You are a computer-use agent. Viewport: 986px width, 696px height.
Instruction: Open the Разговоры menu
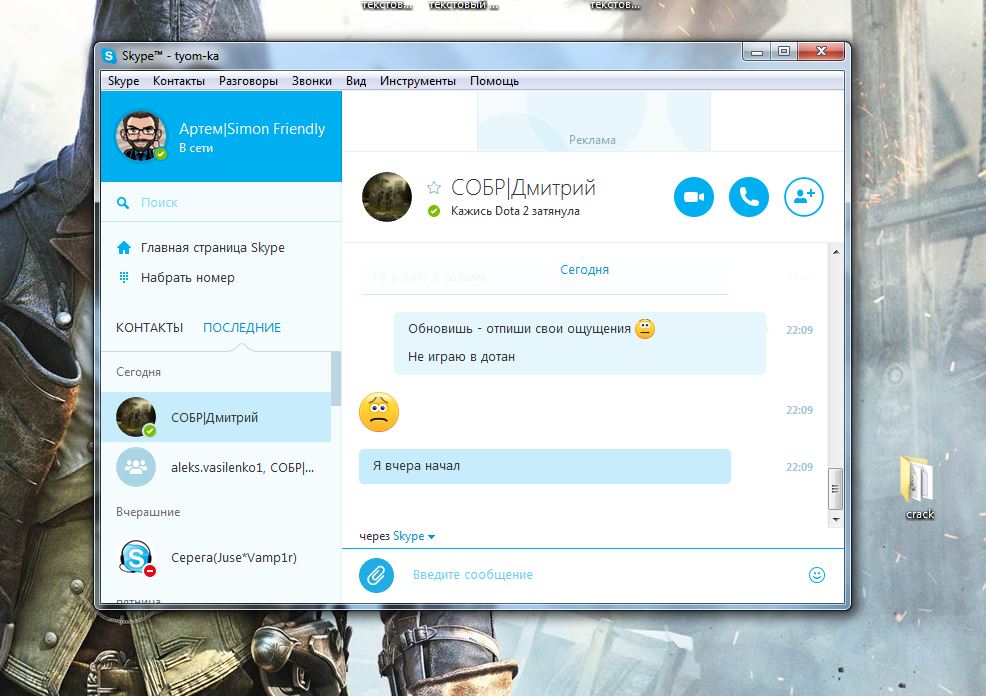248,81
